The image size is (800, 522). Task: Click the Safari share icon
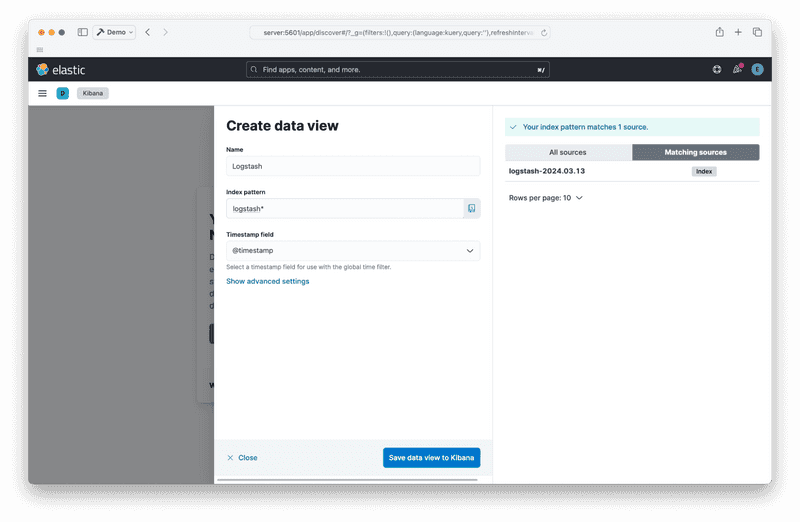tap(719, 32)
